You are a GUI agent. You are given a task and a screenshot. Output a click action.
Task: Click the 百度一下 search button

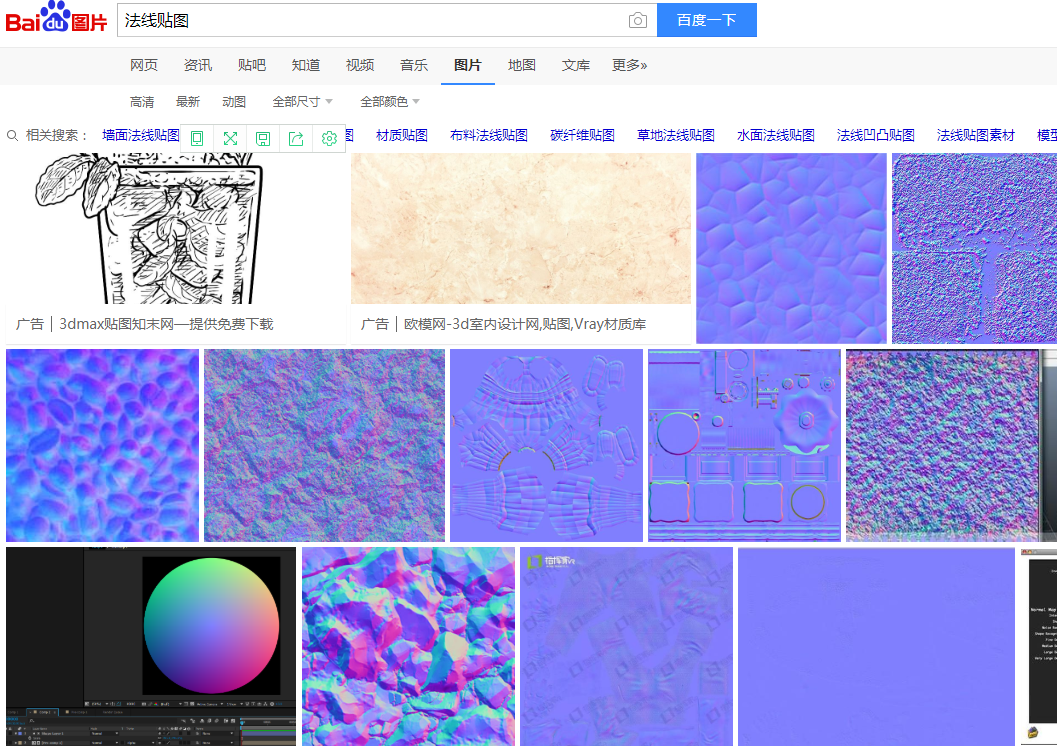pyautogui.click(x=706, y=20)
